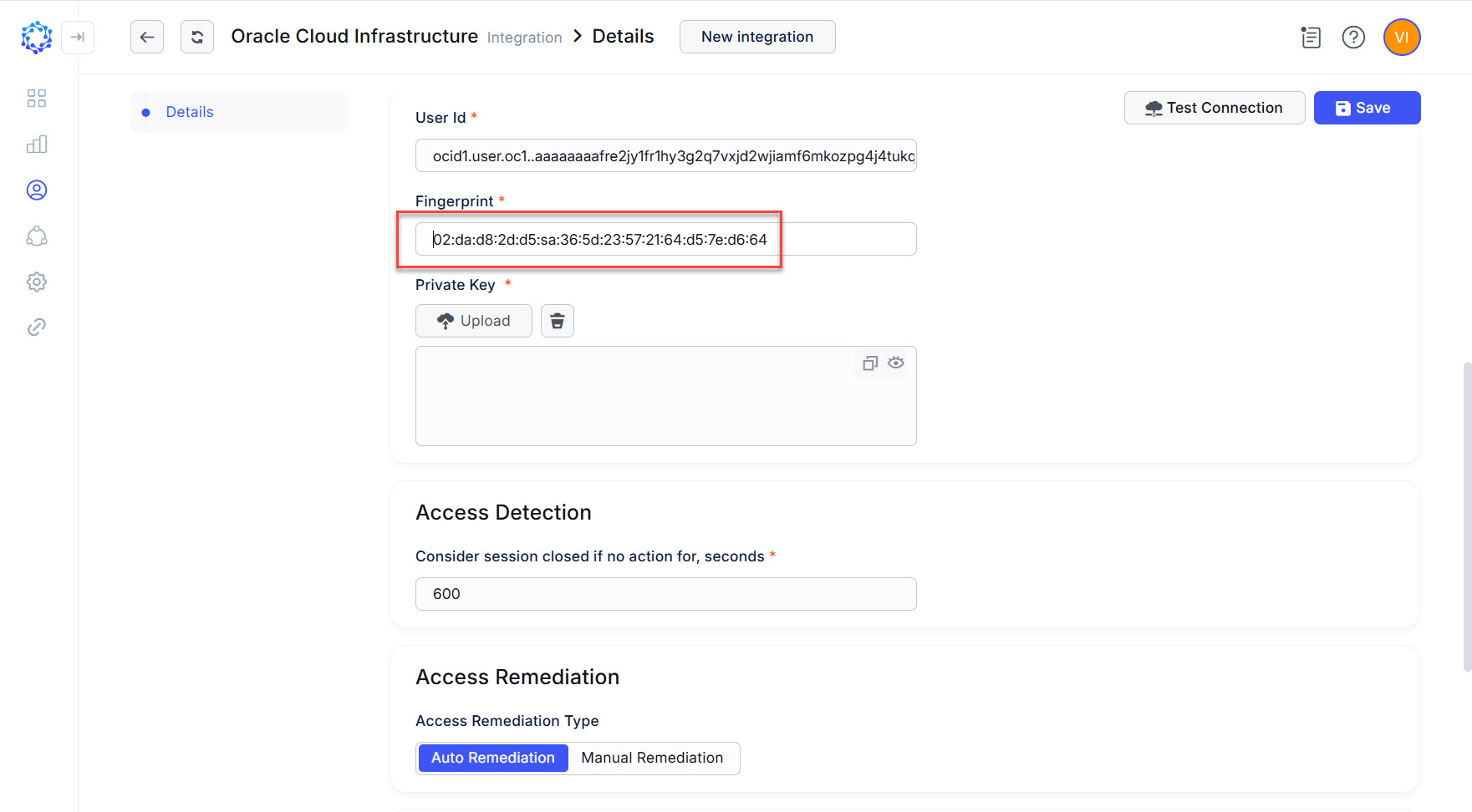Select the Details navigation item
1472x812 pixels.
(x=190, y=111)
